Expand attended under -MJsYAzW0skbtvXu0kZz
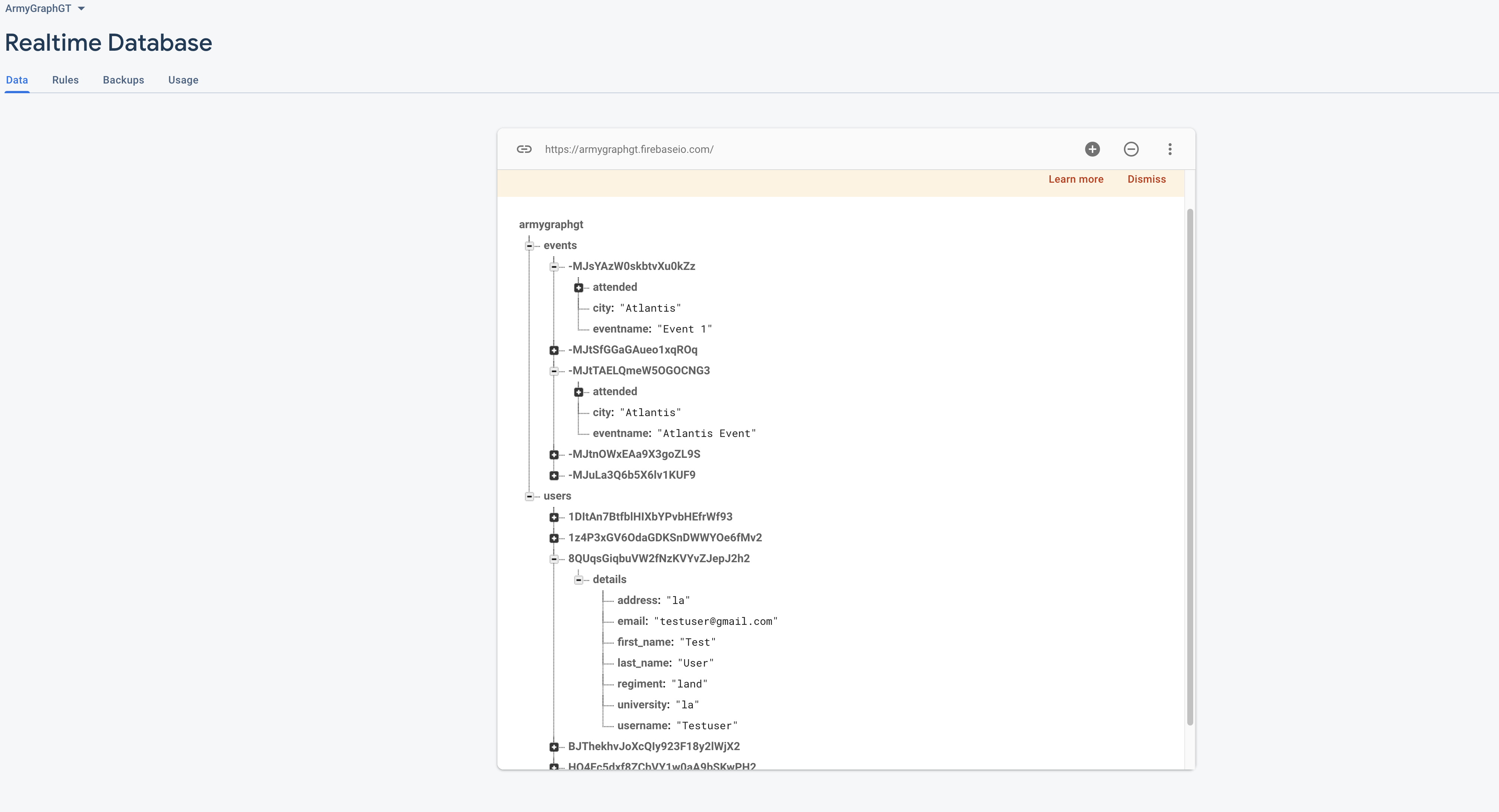 pyautogui.click(x=578, y=287)
